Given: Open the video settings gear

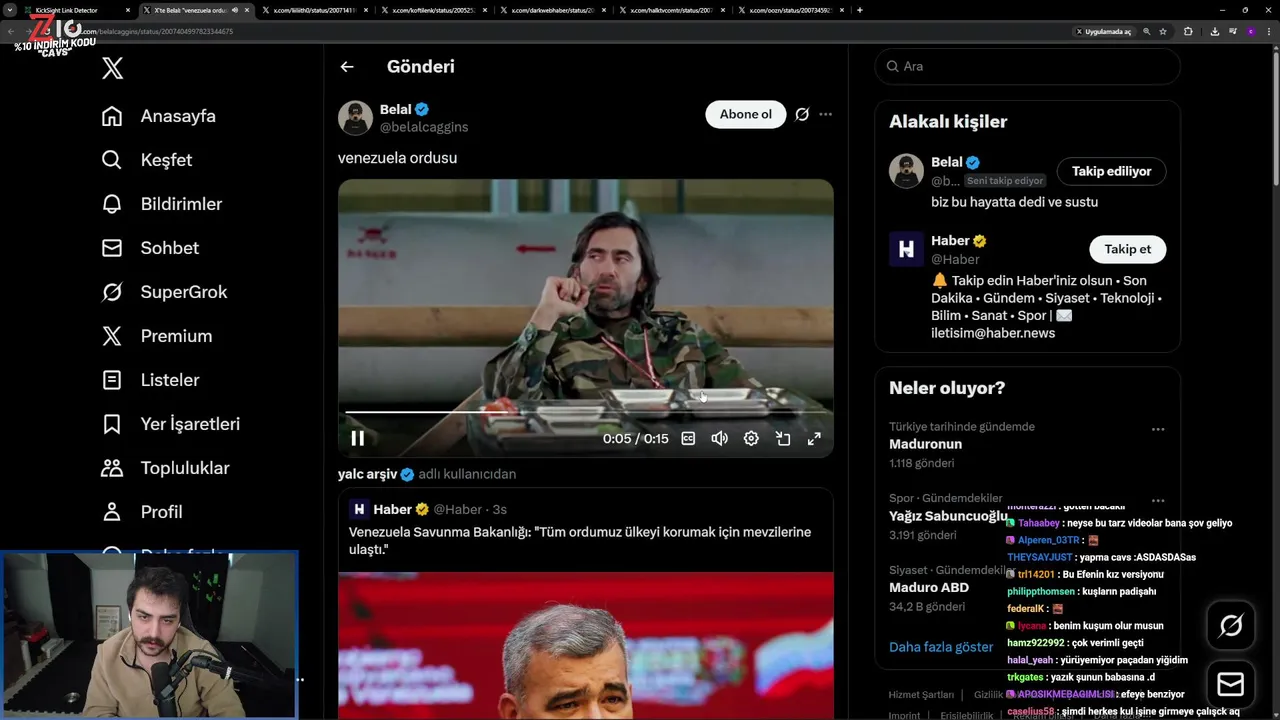Looking at the screenshot, I should 751,438.
